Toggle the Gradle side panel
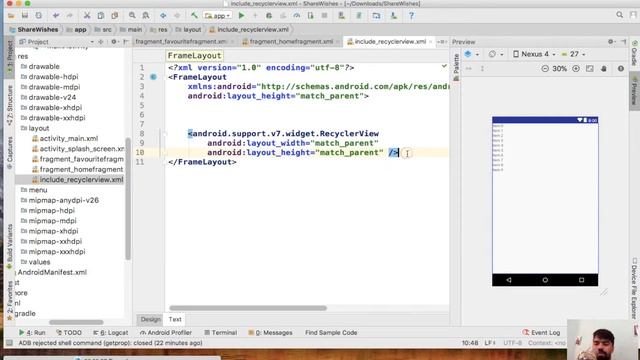Image resolution: width=640 pixels, height=360 pixels. (x=634, y=54)
